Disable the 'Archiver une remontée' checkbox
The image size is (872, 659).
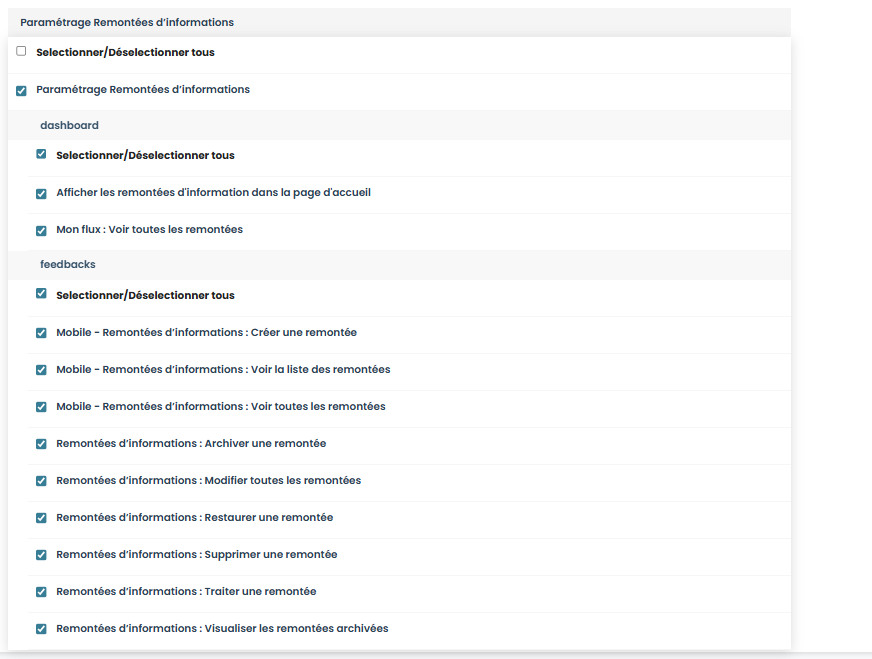click(x=41, y=444)
